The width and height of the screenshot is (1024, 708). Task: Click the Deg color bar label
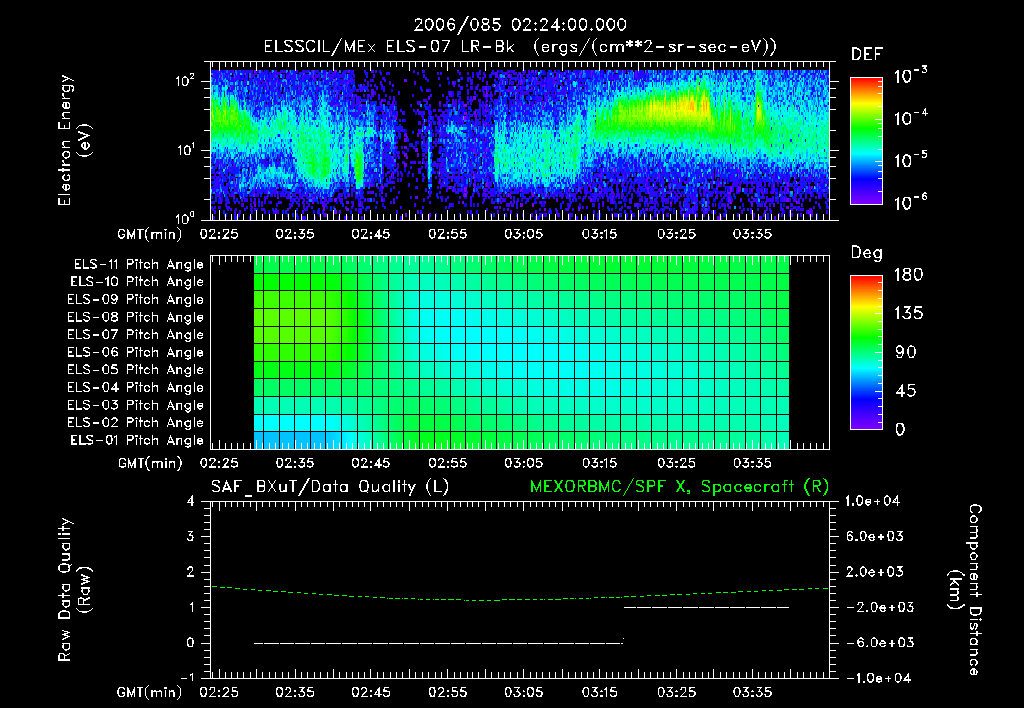click(x=867, y=253)
